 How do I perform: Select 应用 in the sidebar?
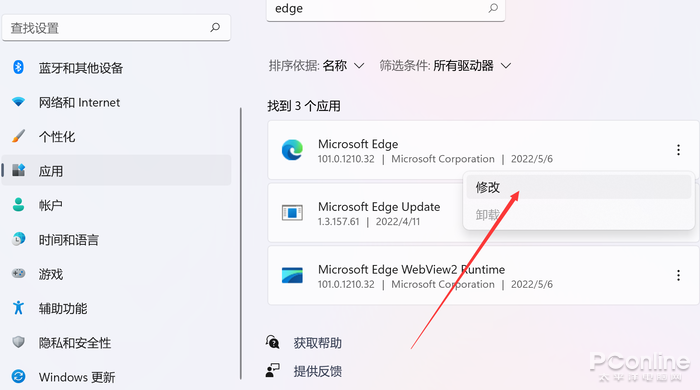[117, 170]
